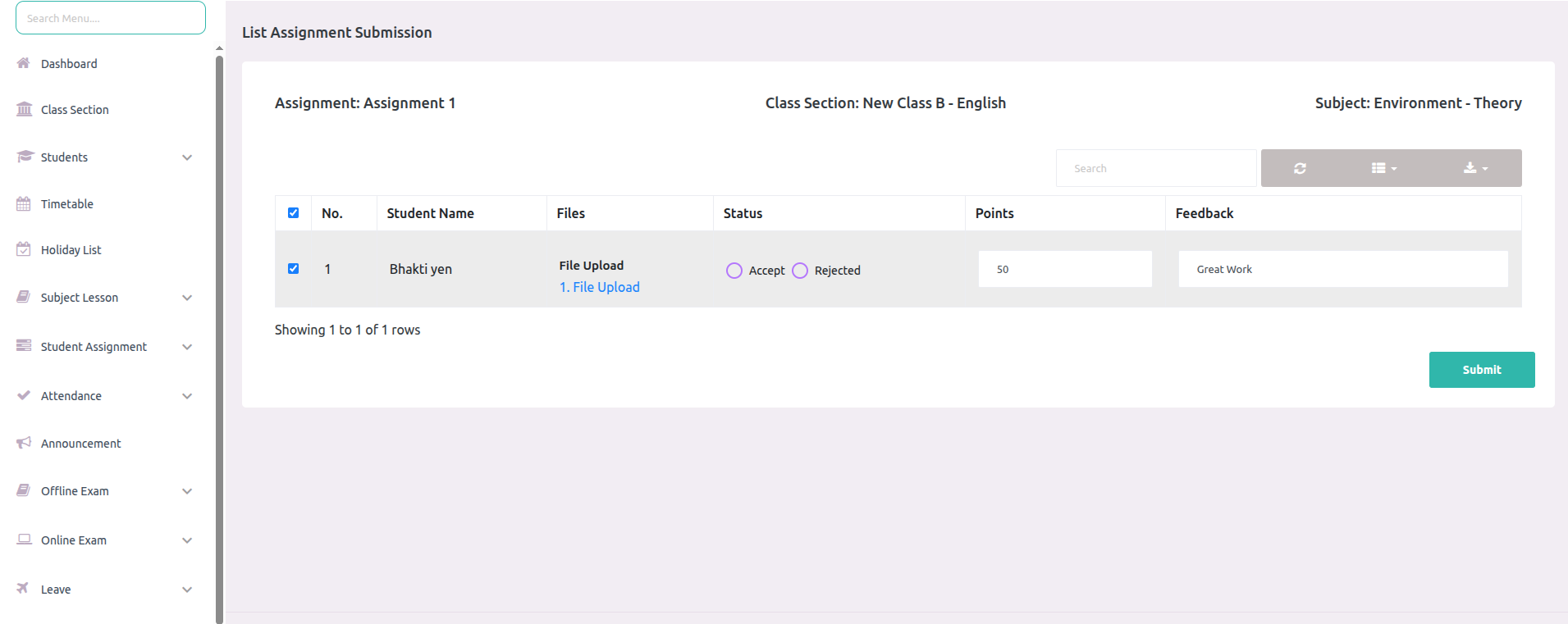Open the Attendance menu item
The width and height of the screenshot is (1568, 624).
[71, 396]
